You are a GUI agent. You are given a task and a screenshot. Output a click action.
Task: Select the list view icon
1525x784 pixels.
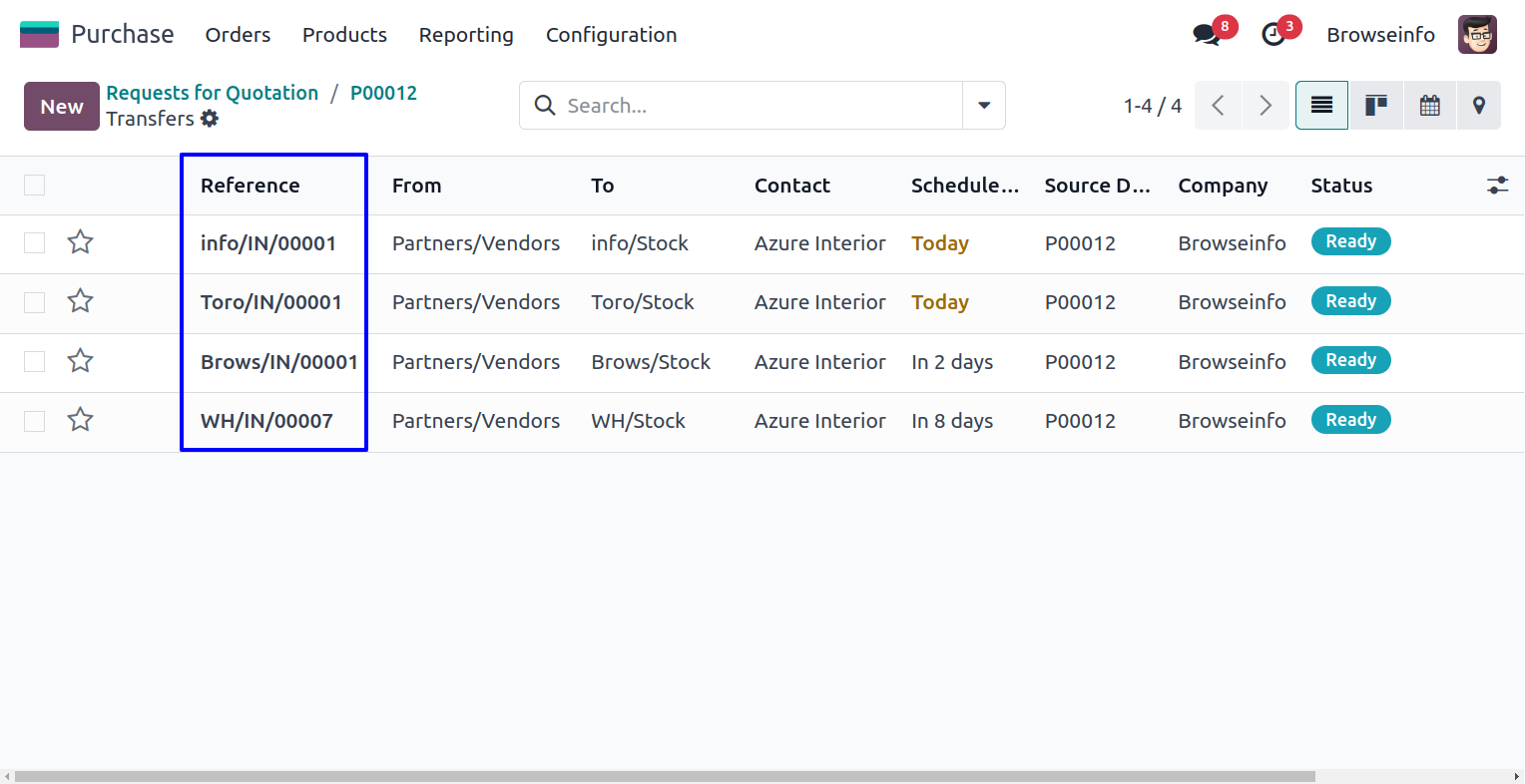pyautogui.click(x=1321, y=106)
